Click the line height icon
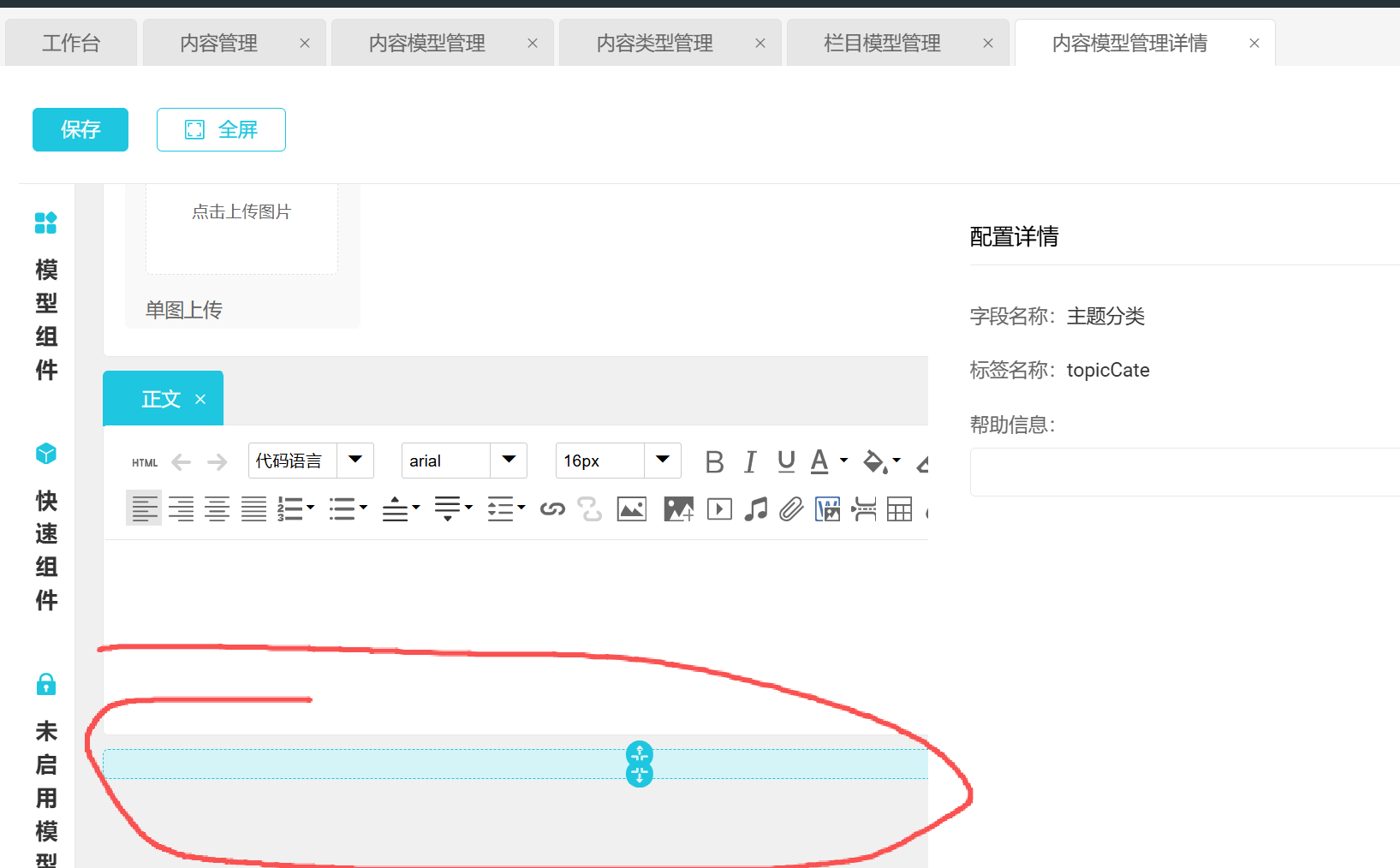1400x868 pixels. tap(500, 509)
